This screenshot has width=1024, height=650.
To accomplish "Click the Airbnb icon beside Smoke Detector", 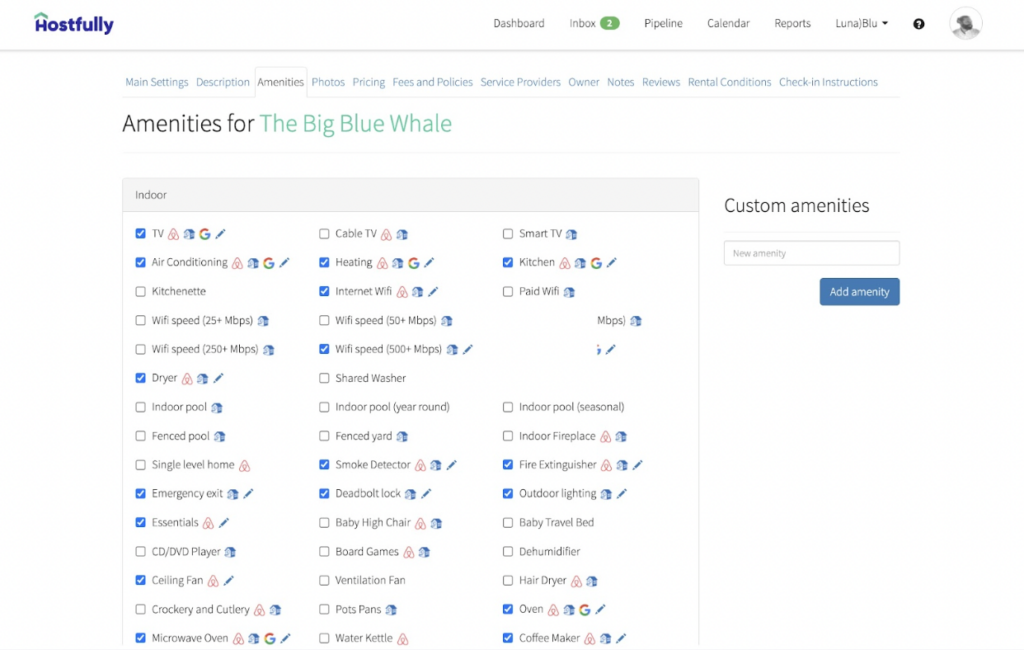I will (420, 464).
